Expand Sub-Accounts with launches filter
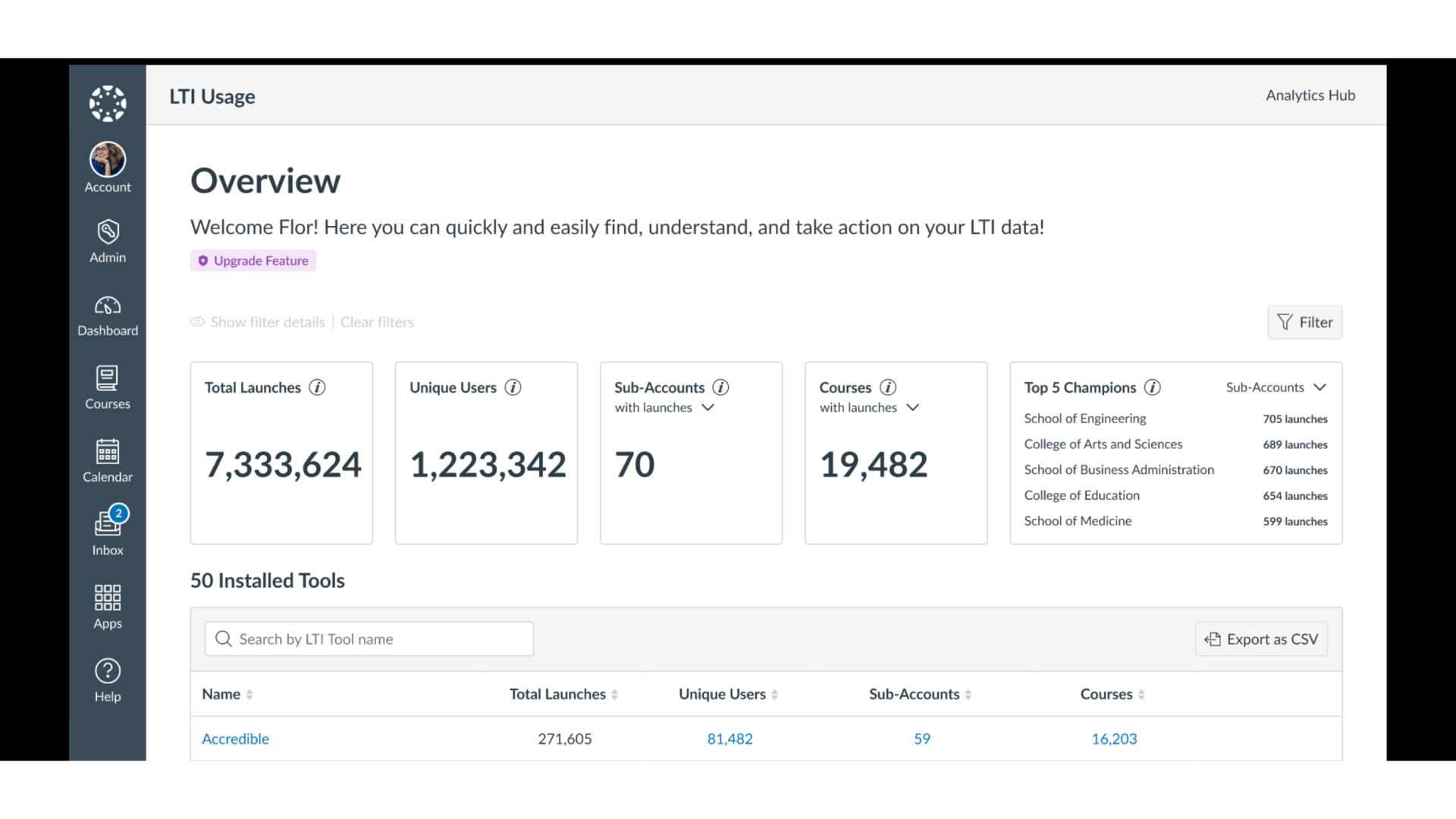Viewport: 1456px width, 819px height. (708, 407)
